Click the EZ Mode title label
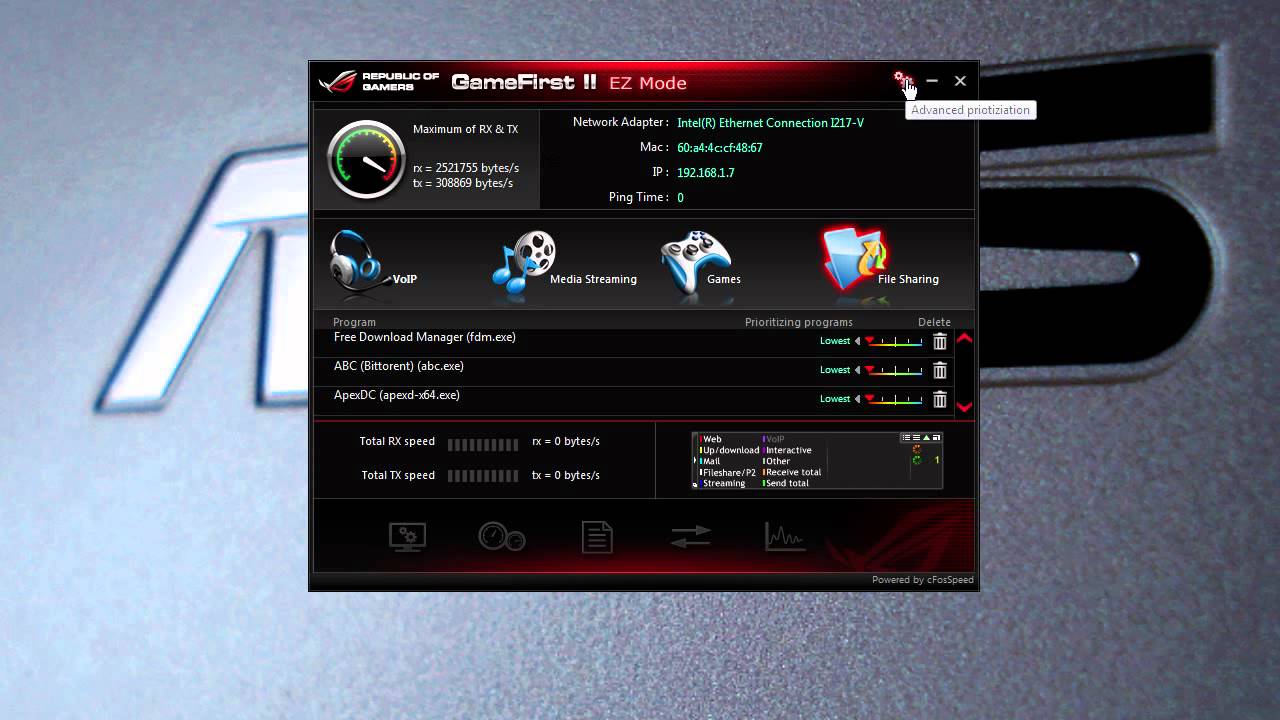1280x720 pixels. (x=648, y=83)
